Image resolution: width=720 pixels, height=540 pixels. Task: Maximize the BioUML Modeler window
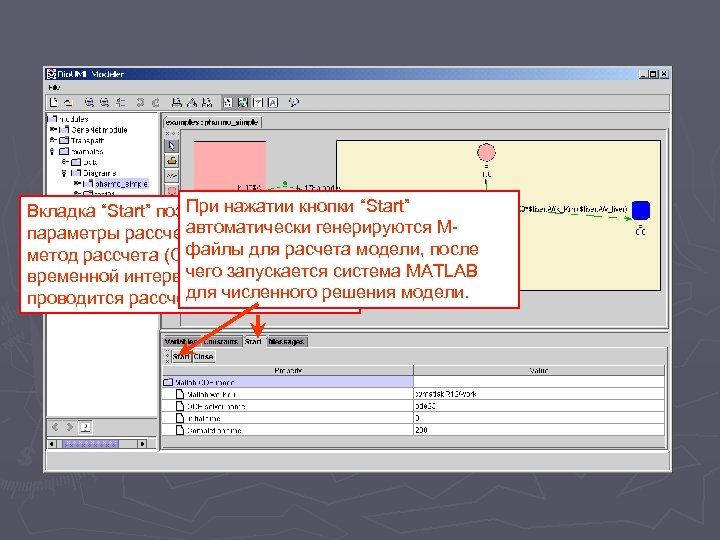pyautogui.click(x=653, y=74)
